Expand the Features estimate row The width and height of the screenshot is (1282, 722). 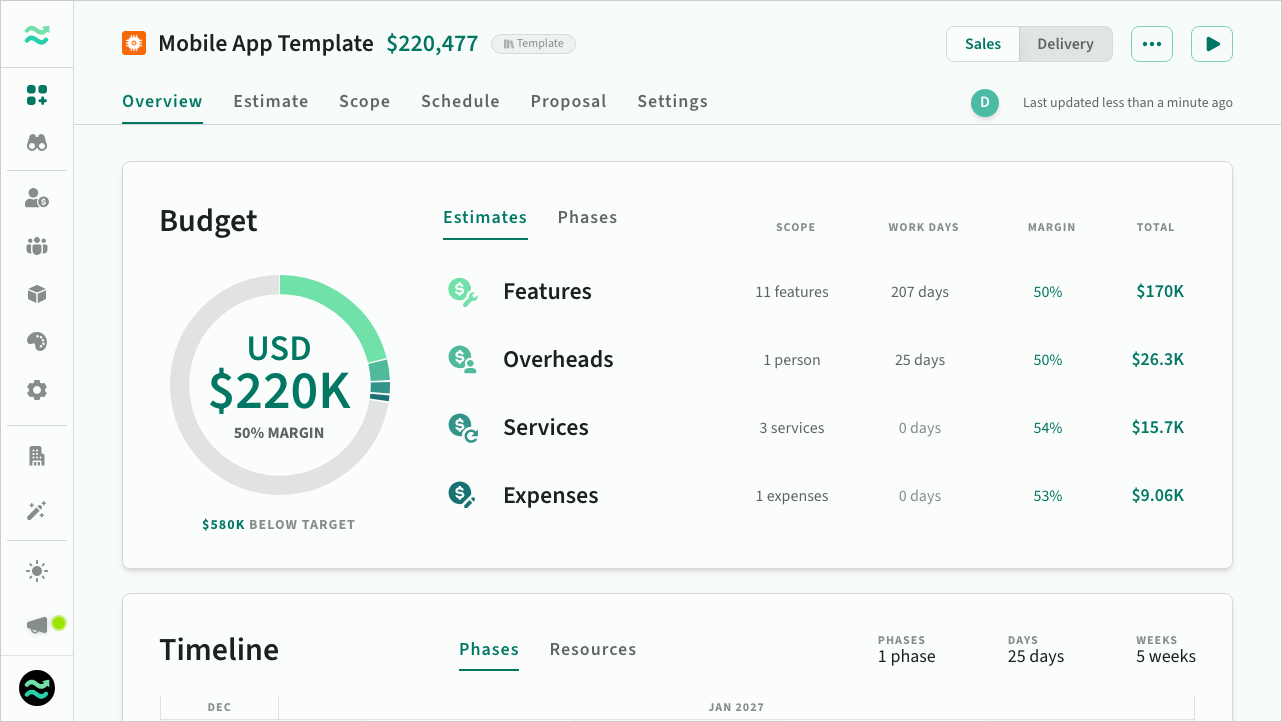coord(547,292)
